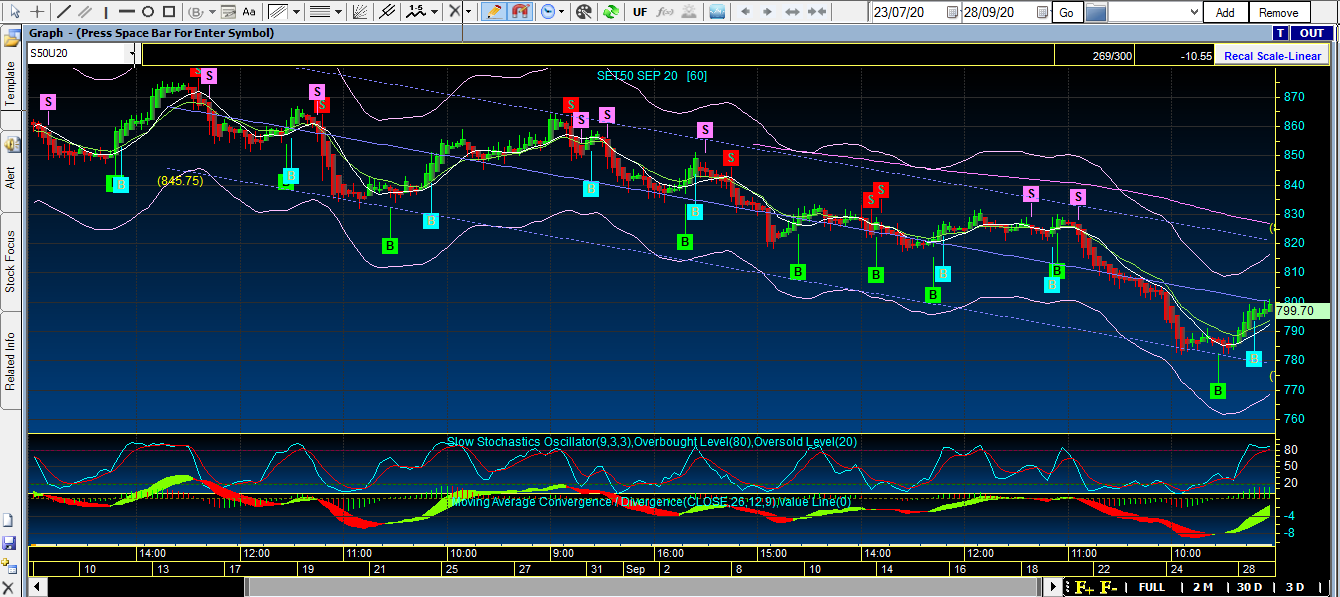Image resolution: width=1340 pixels, height=597 pixels.
Task: Click the T button in graph header
Action: [1280, 33]
